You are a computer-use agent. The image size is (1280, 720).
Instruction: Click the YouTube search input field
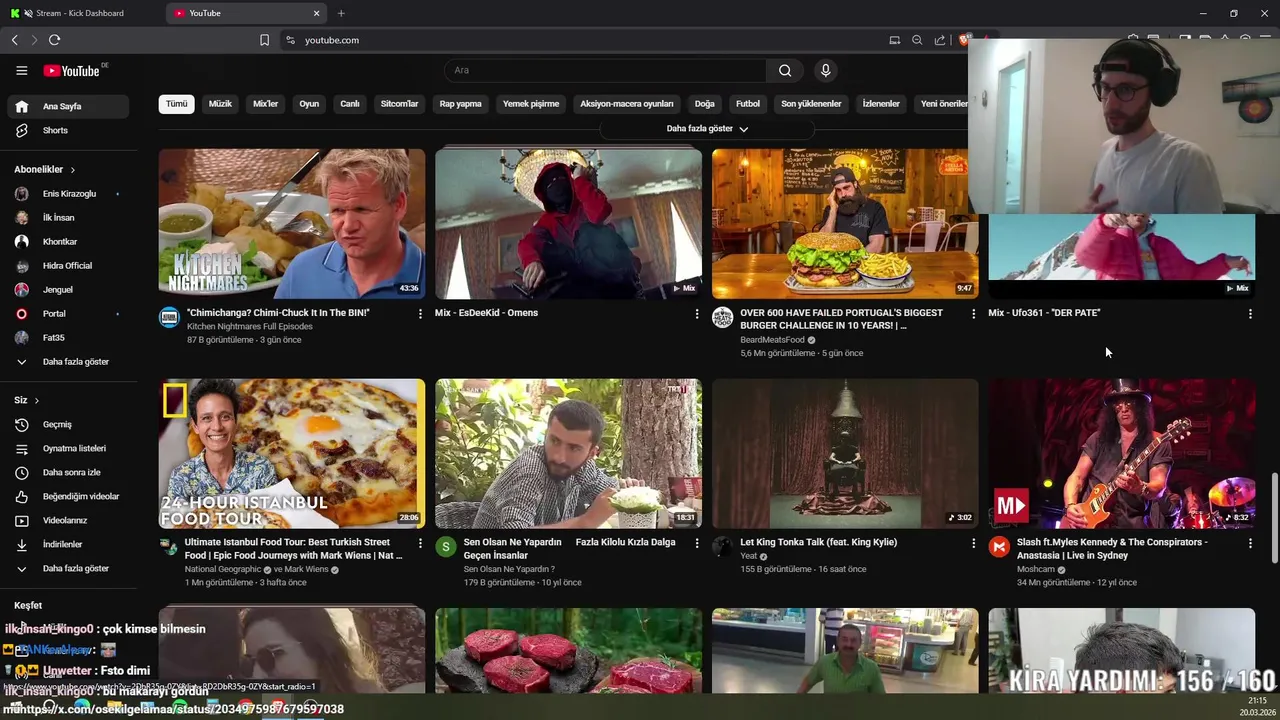click(605, 70)
